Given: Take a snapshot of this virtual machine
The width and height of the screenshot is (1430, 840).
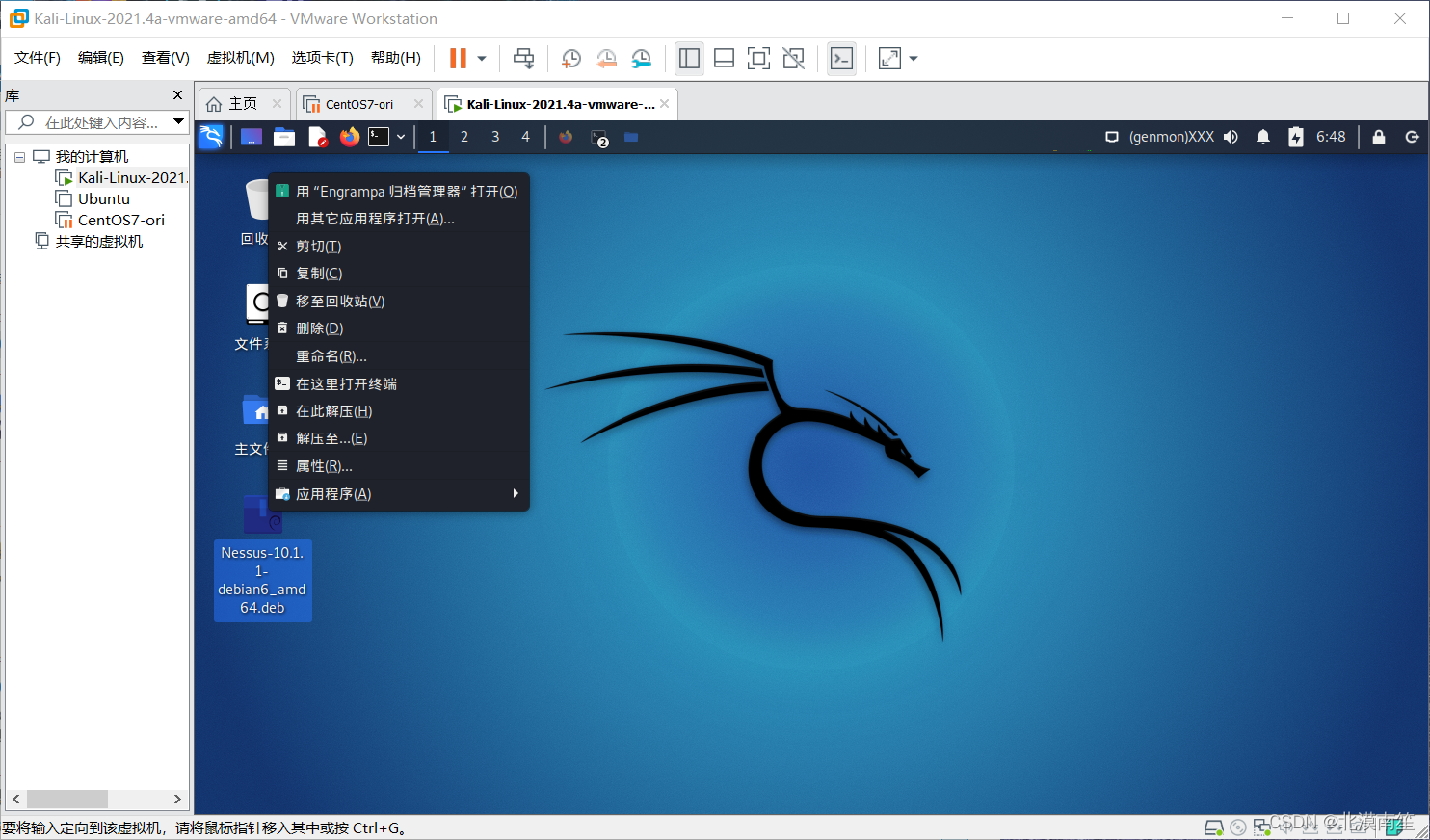Looking at the screenshot, I should 570,59.
